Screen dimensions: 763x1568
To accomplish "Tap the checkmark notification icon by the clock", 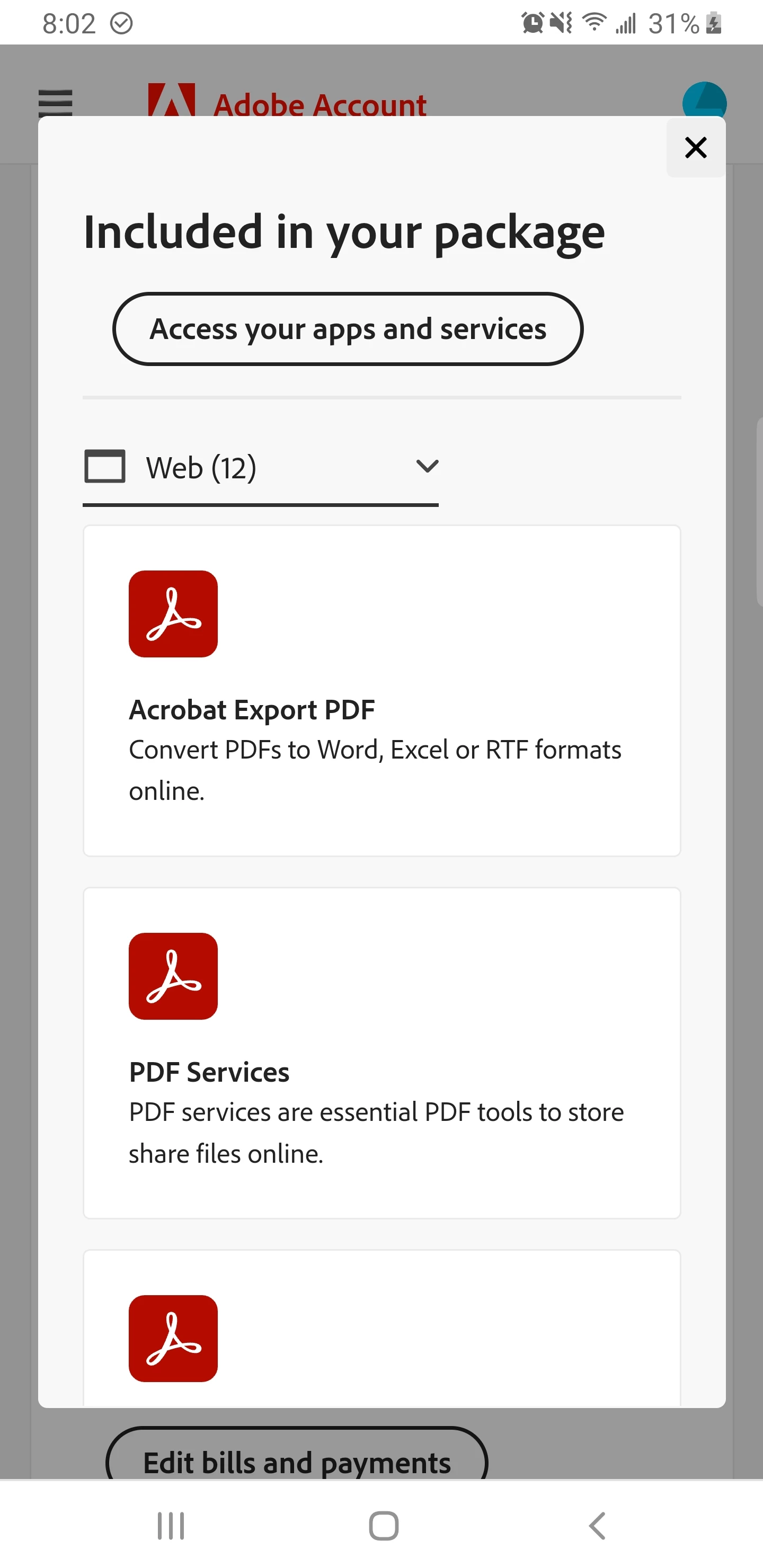I will (x=121, y=24).
